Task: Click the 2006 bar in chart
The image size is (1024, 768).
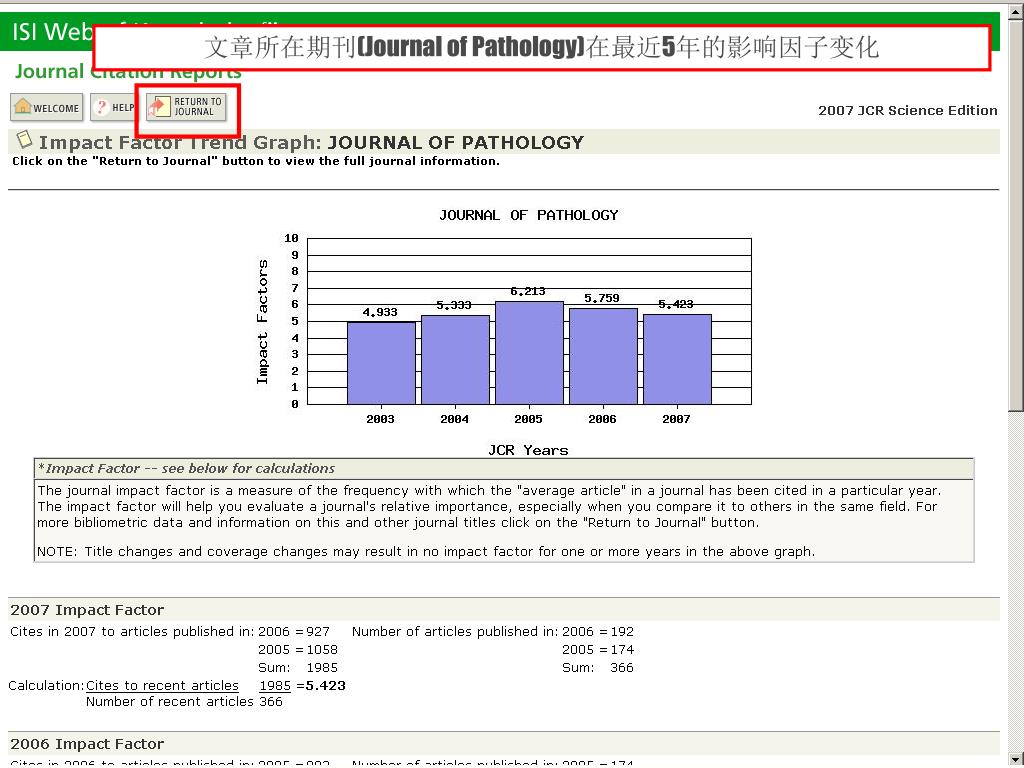Action: [603, 357]
